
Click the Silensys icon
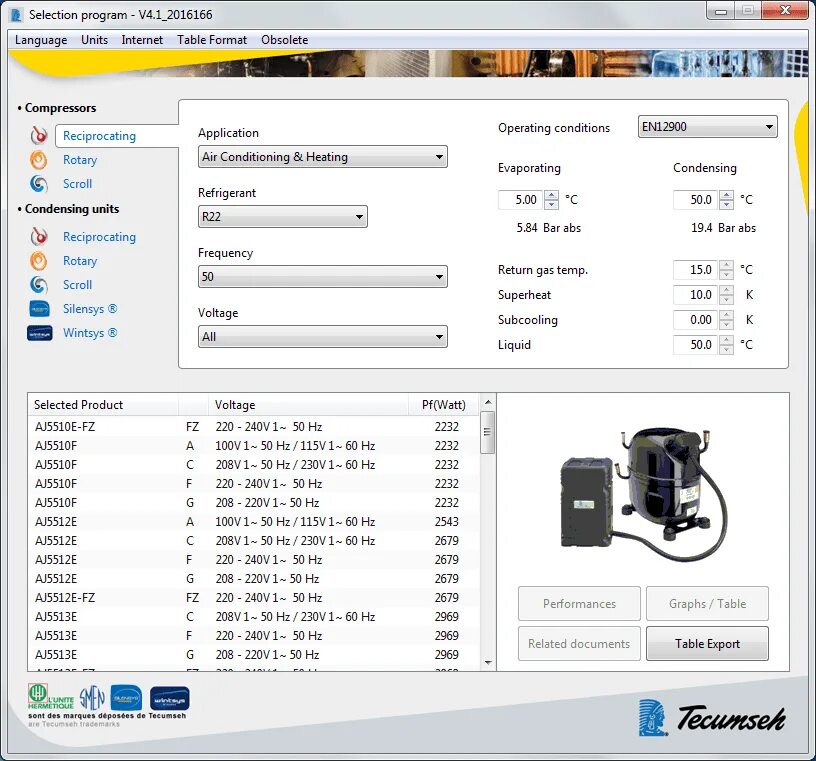[40, 309]
